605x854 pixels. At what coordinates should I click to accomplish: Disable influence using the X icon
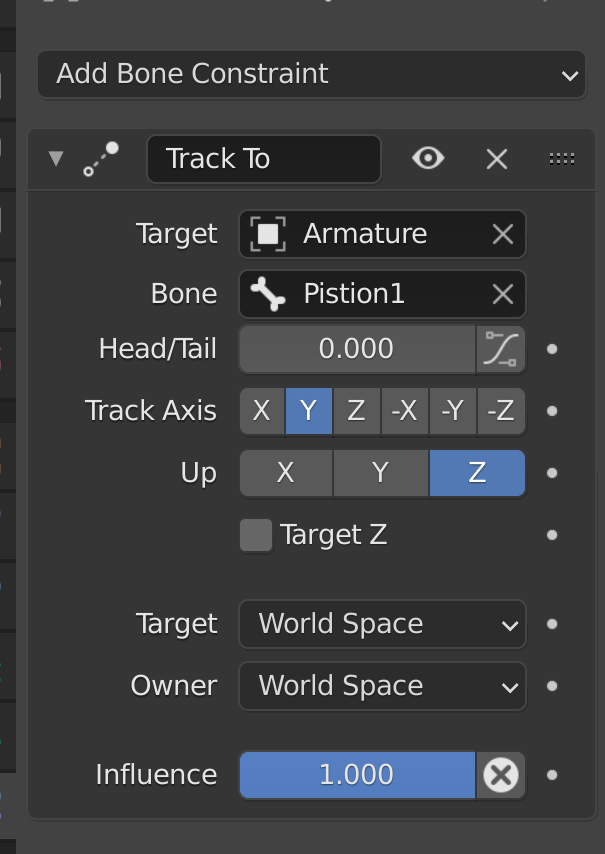click(x=500, y=775)
